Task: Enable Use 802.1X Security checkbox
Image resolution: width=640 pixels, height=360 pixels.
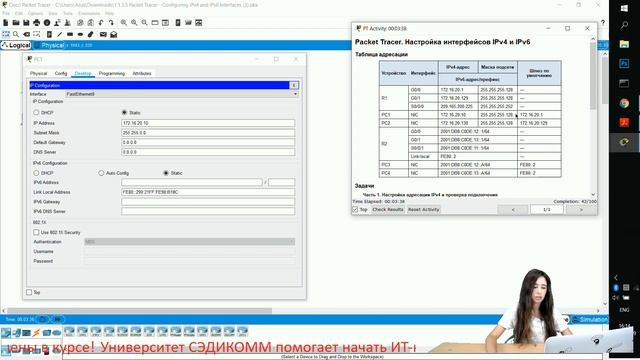Action: [36, 232]
